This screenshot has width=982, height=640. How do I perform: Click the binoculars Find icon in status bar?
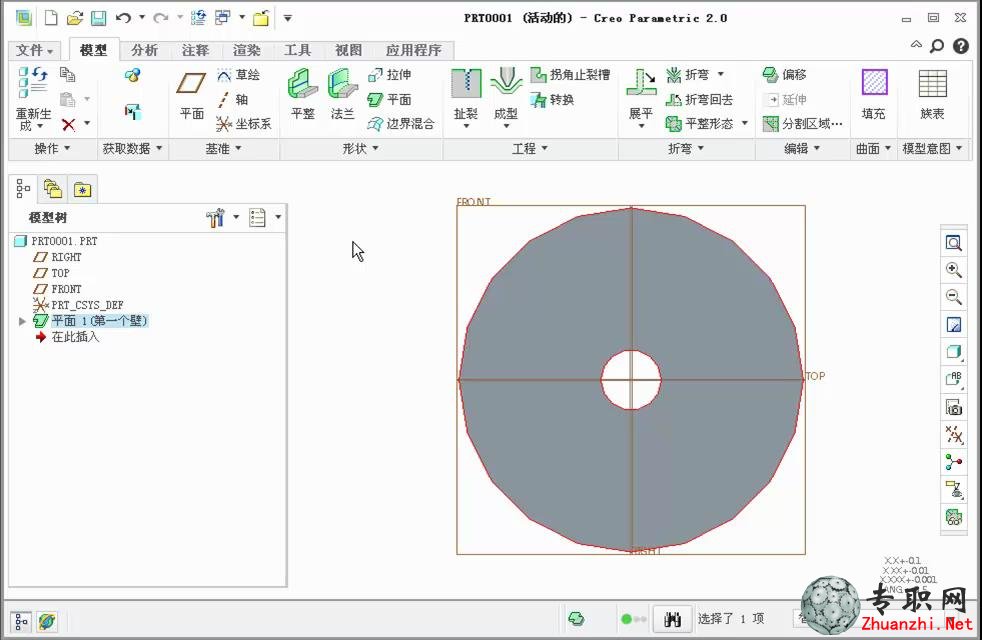tap(672, 619)
